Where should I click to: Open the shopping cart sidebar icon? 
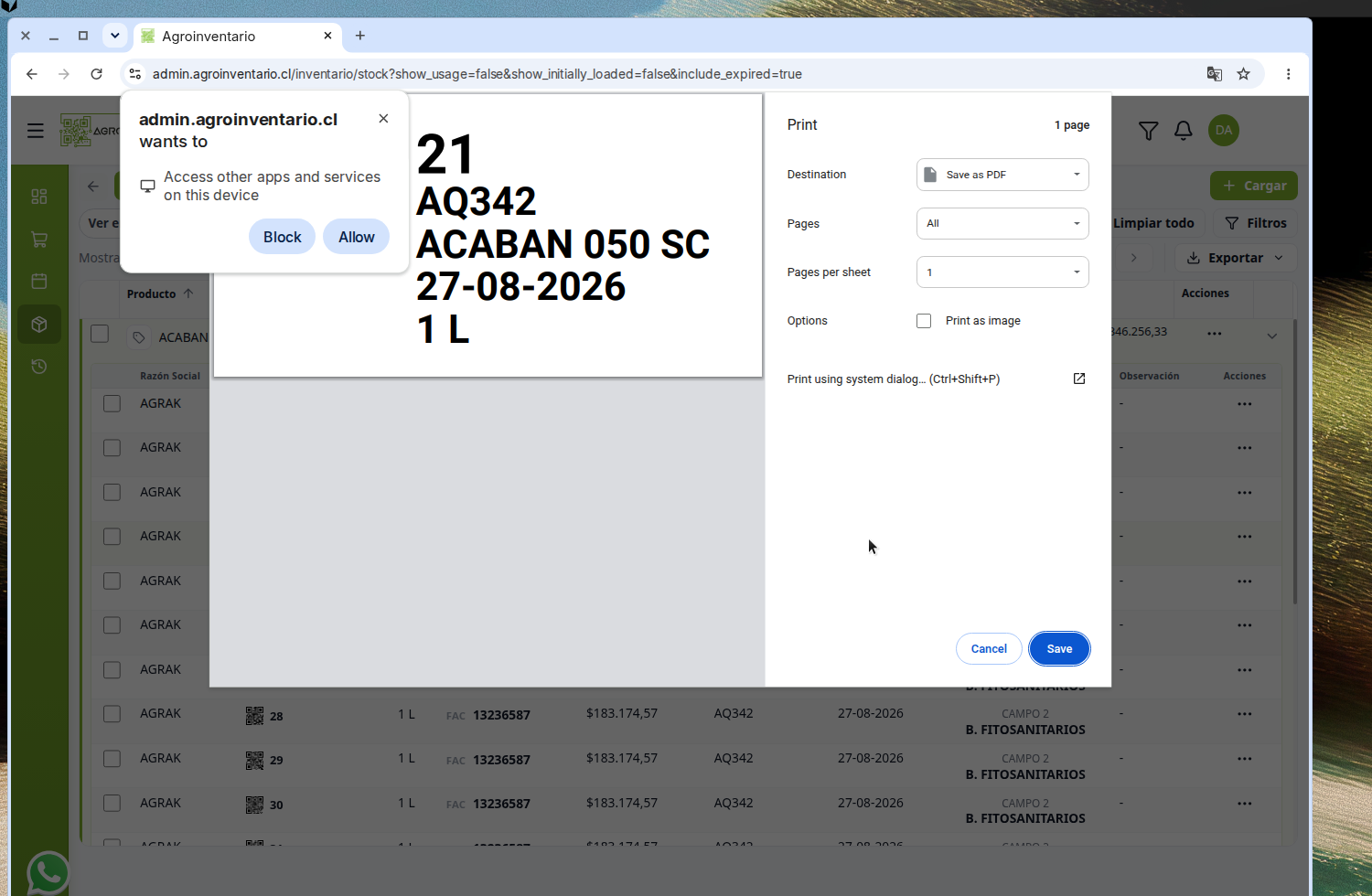point(39,240)
